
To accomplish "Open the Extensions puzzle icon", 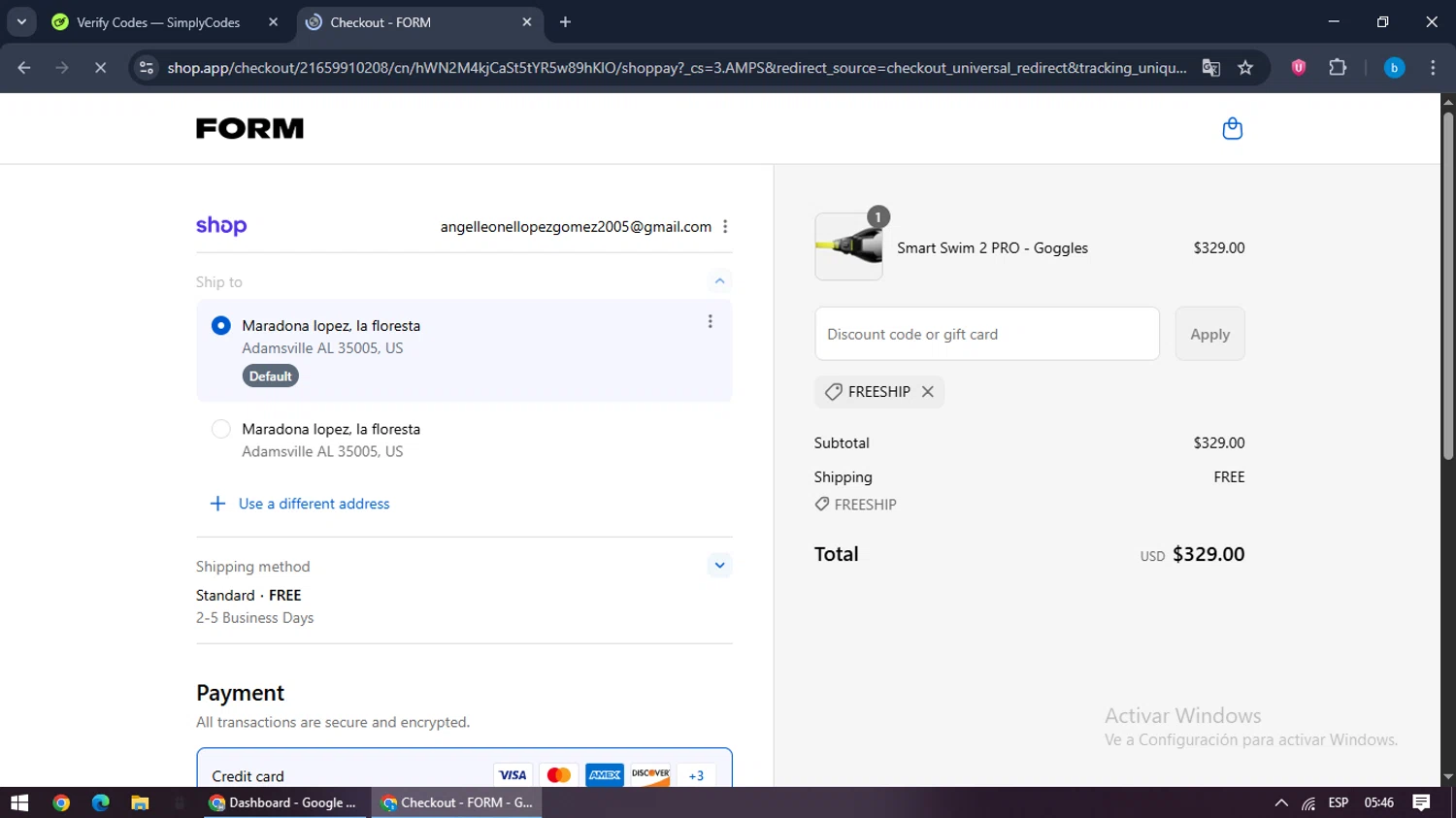I will click(x=1338, y=68).
